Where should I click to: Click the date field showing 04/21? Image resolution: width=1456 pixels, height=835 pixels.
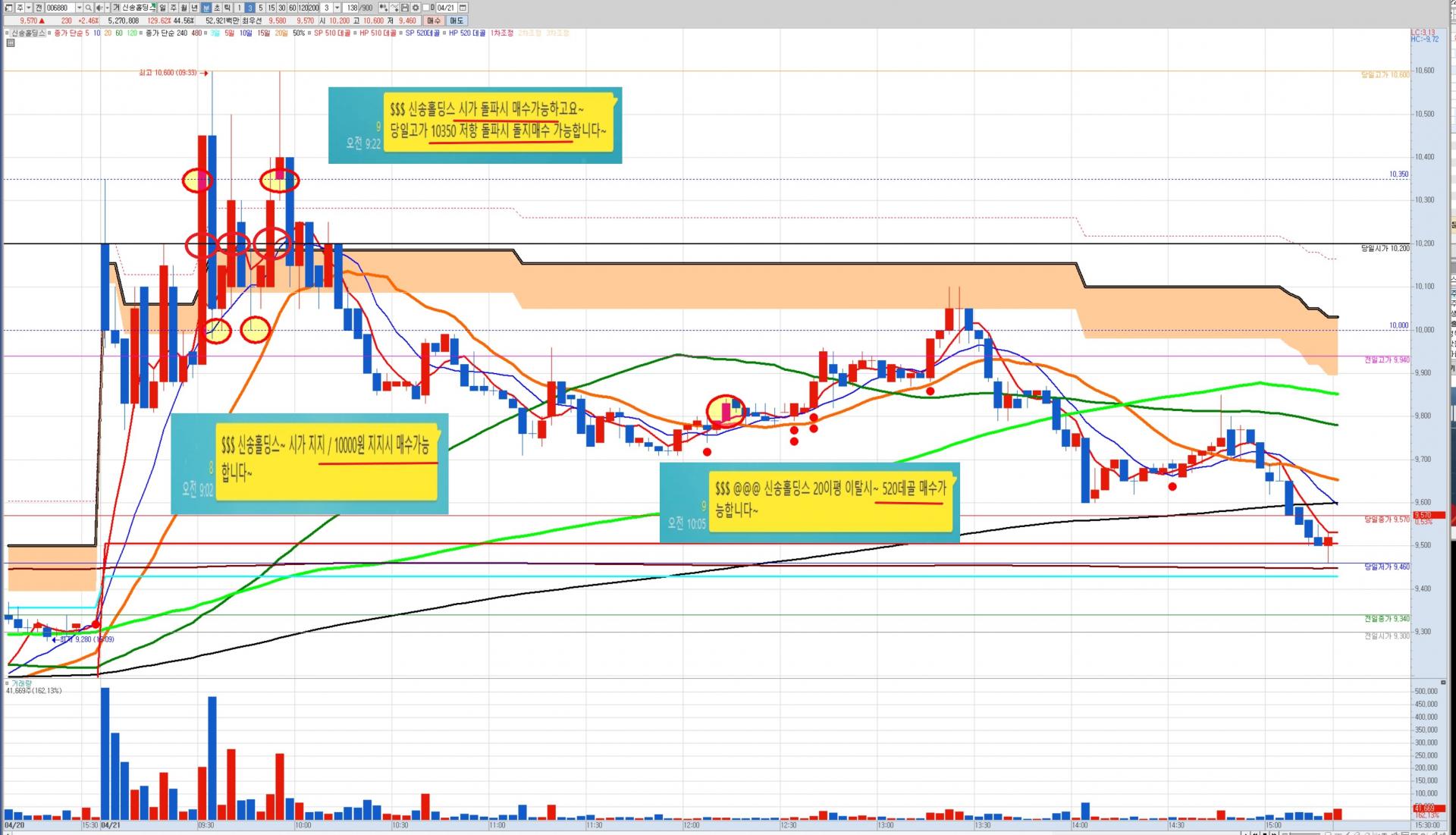(x=446, y=8)
